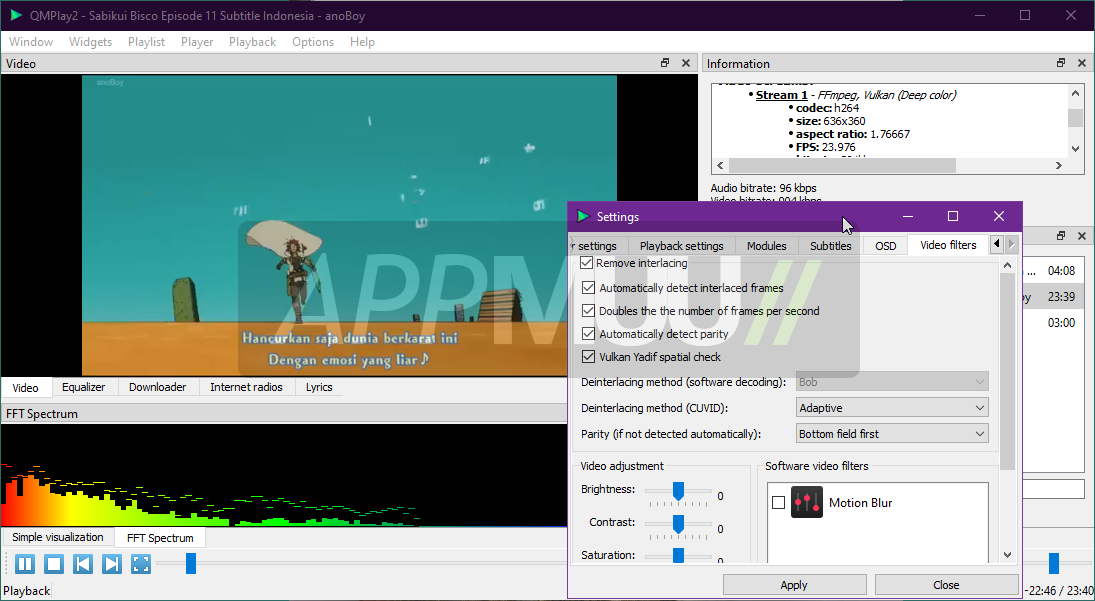The width and height of the screenshot is (1095, 601).
Task: Open Subtitles tab in Settings
Action: click(830, 246)
